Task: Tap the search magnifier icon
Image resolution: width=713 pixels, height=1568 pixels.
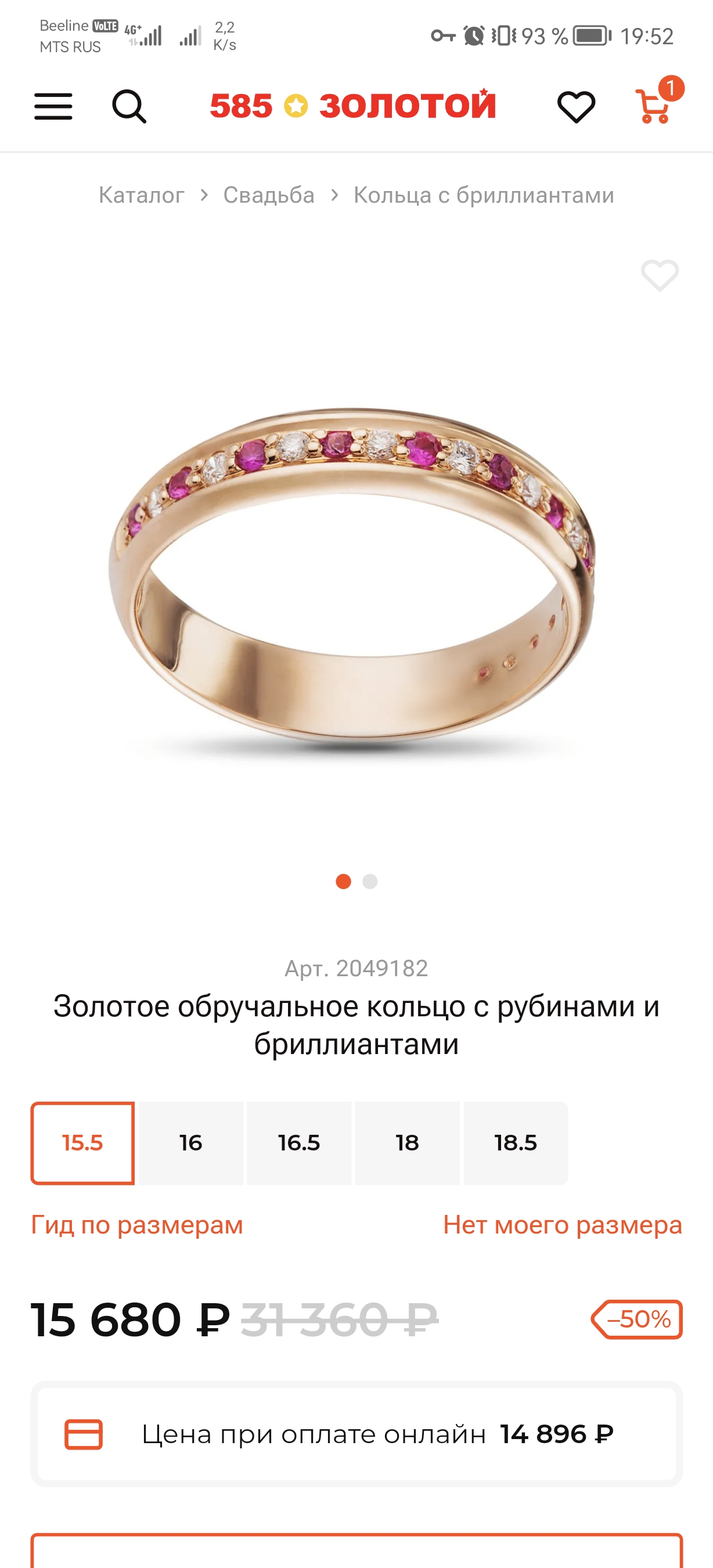Action: [x=129, y=106]
